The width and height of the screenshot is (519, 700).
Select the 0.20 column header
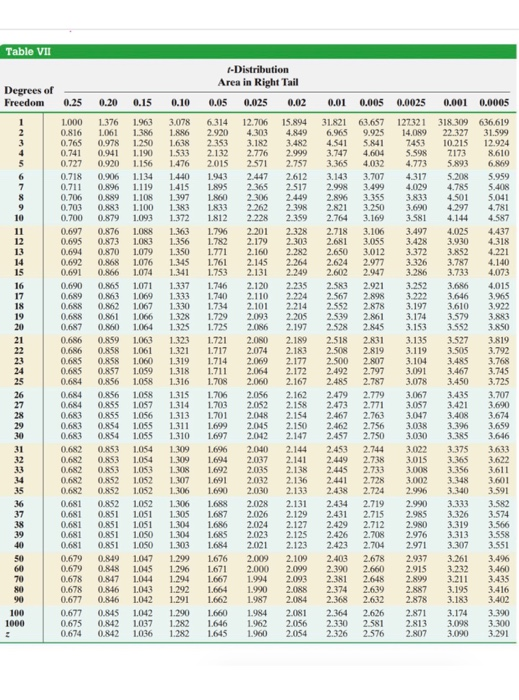pyautogui.click(x=108, y=103)
